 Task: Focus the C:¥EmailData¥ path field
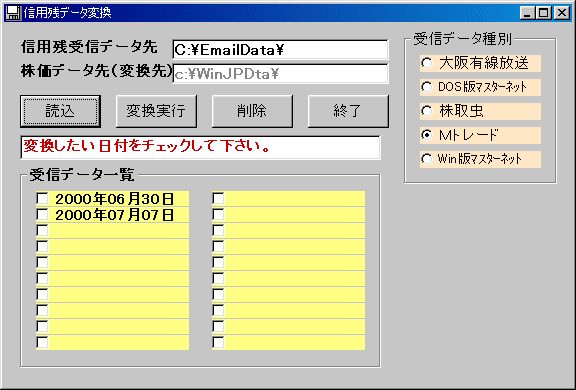(280, 50)
